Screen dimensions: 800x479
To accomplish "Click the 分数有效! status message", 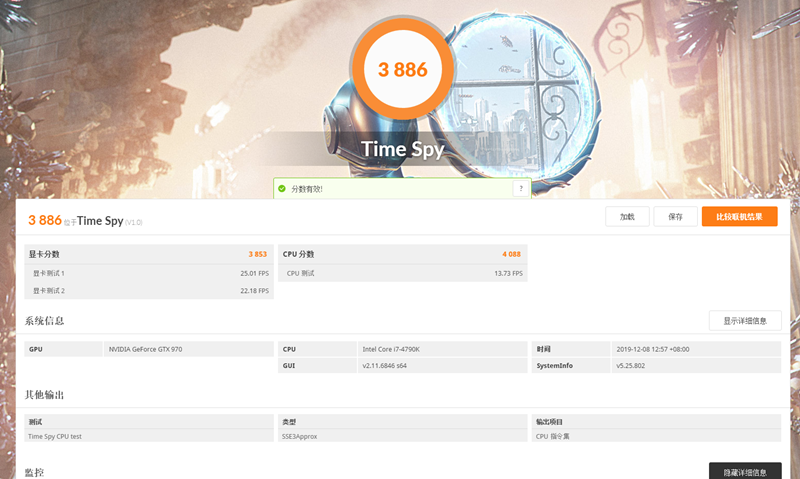I will pyautogui.click(x=307, y=189).
